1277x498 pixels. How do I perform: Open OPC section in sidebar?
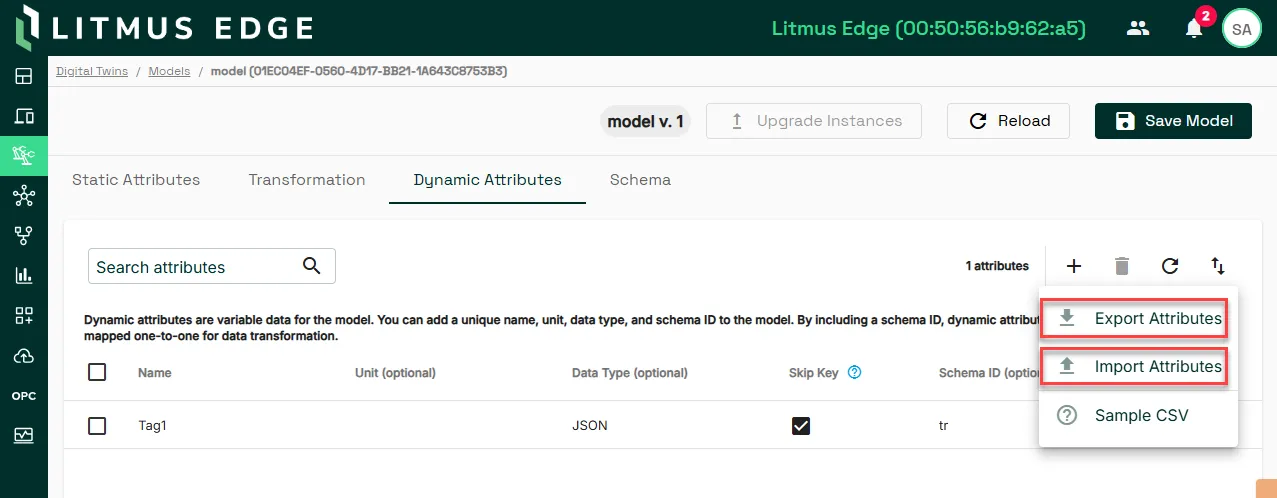(24, 396)
